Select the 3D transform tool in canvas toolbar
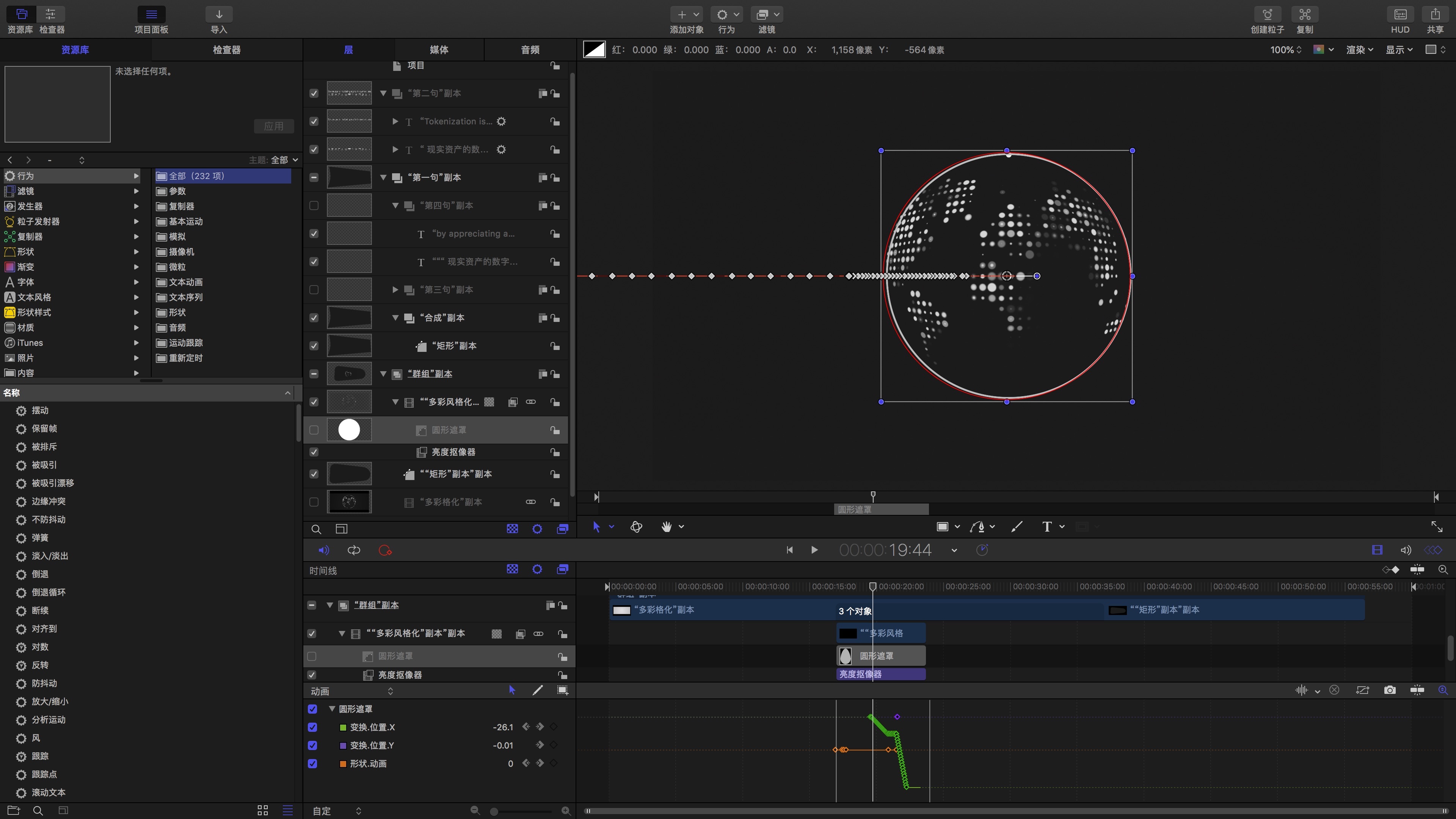The height and width of the screenshot is (819, 1456). (636, 527)
